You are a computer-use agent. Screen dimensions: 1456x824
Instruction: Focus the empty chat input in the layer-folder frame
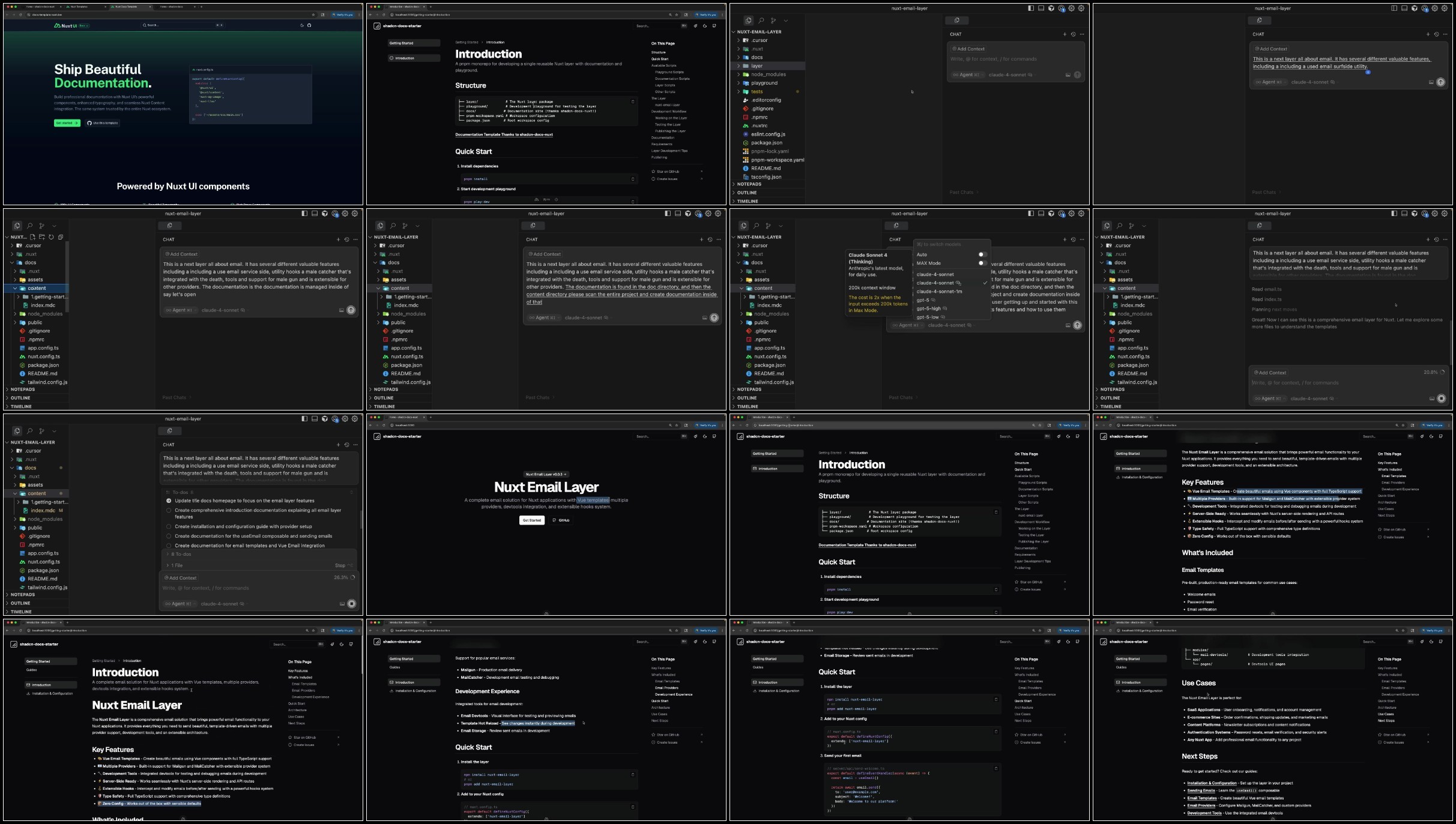1016,59
